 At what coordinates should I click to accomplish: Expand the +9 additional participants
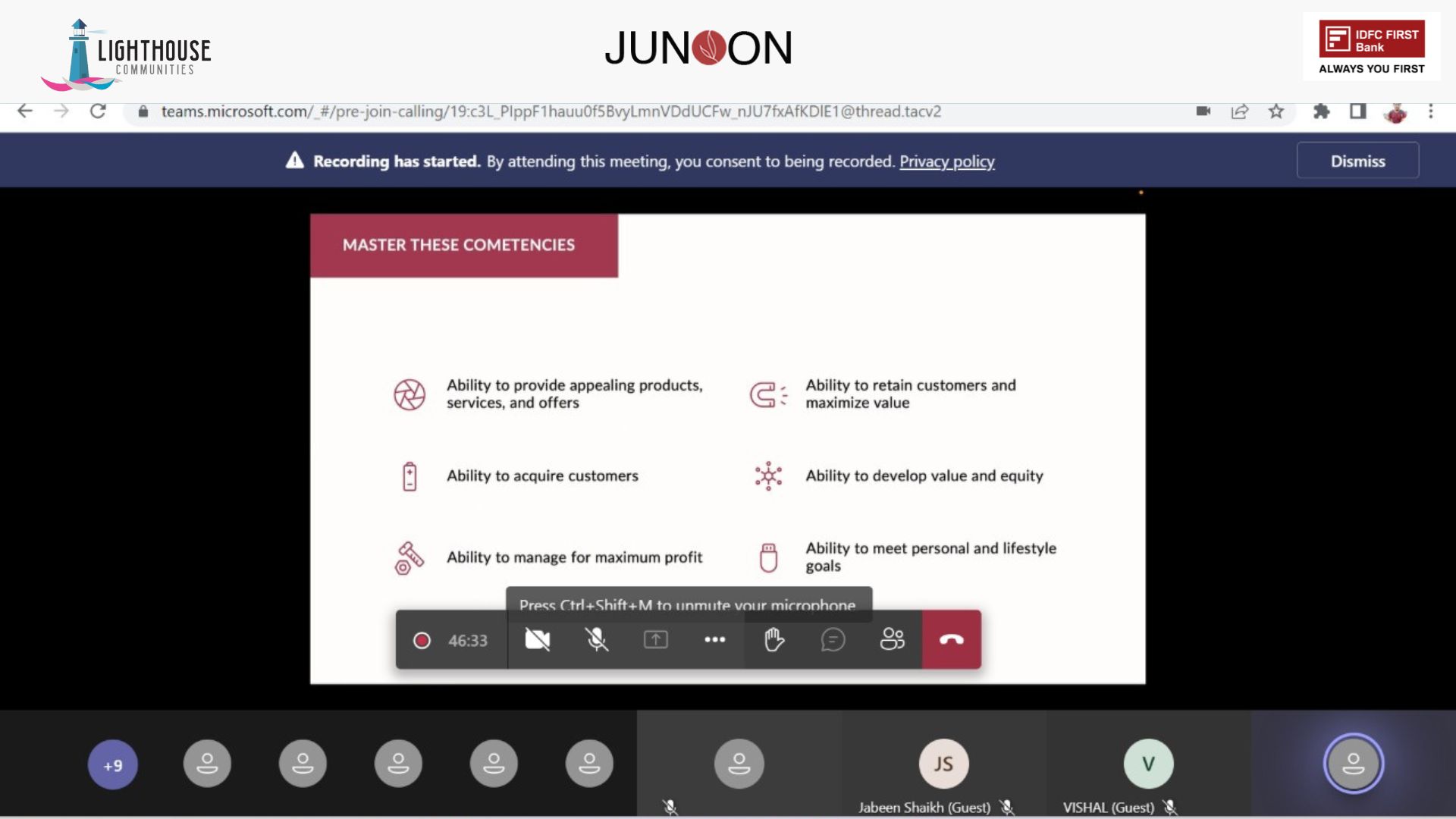point(112,764)
